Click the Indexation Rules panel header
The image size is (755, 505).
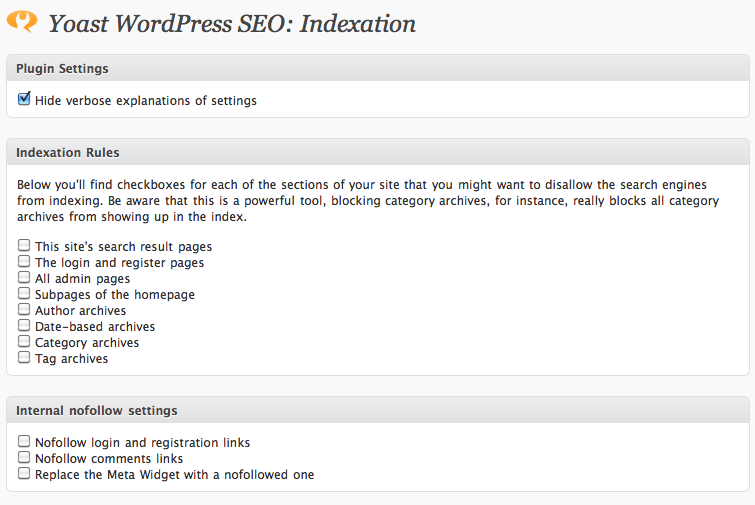coord(378,152)
